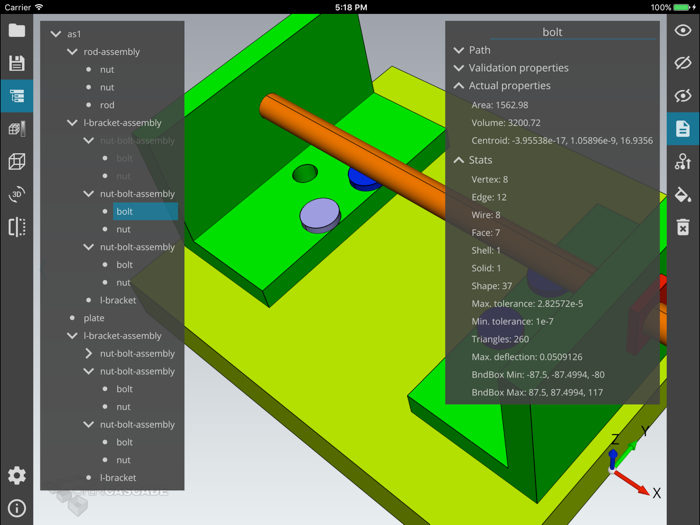Screen dimensions: 700x525
Task: Open the file folder icon
Action: [17, 30]
